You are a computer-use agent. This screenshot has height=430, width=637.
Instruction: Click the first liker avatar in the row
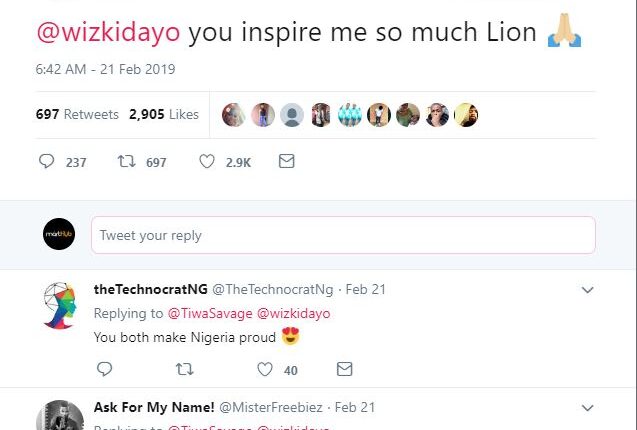(232, 114)
